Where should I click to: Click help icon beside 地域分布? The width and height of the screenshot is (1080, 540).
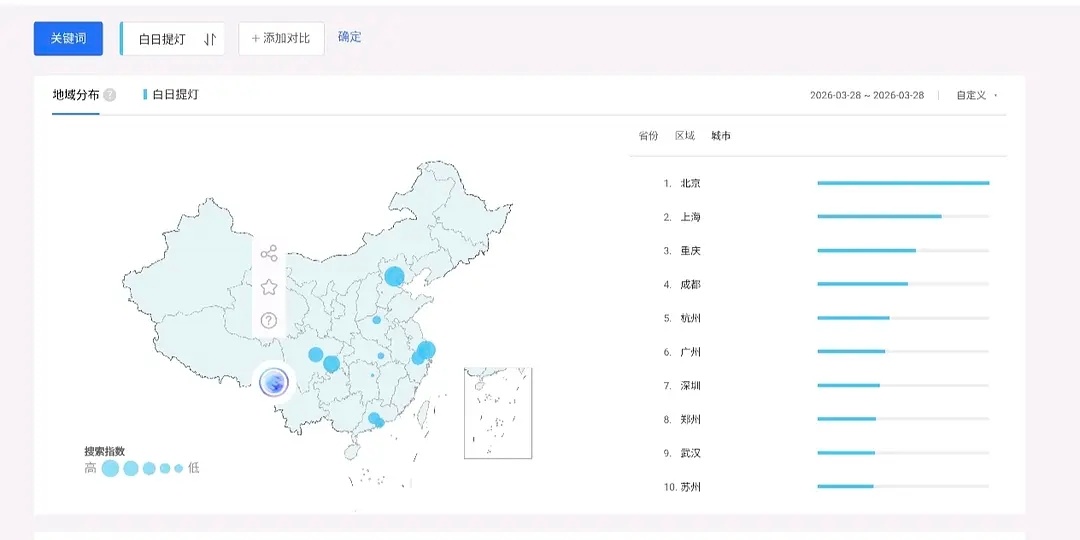pyautogui.click(x=110, y=95)
